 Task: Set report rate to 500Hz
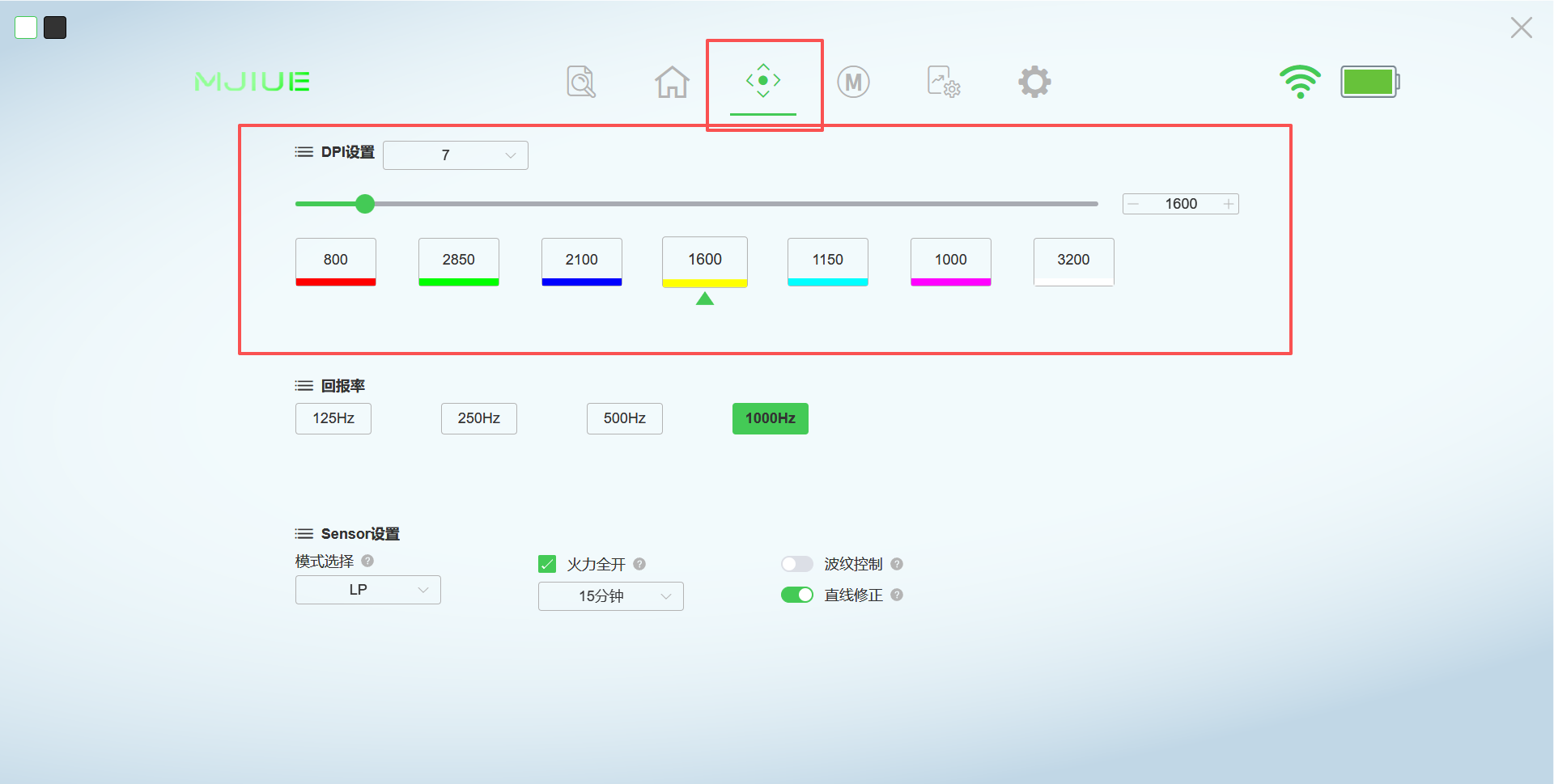[625, 418]
